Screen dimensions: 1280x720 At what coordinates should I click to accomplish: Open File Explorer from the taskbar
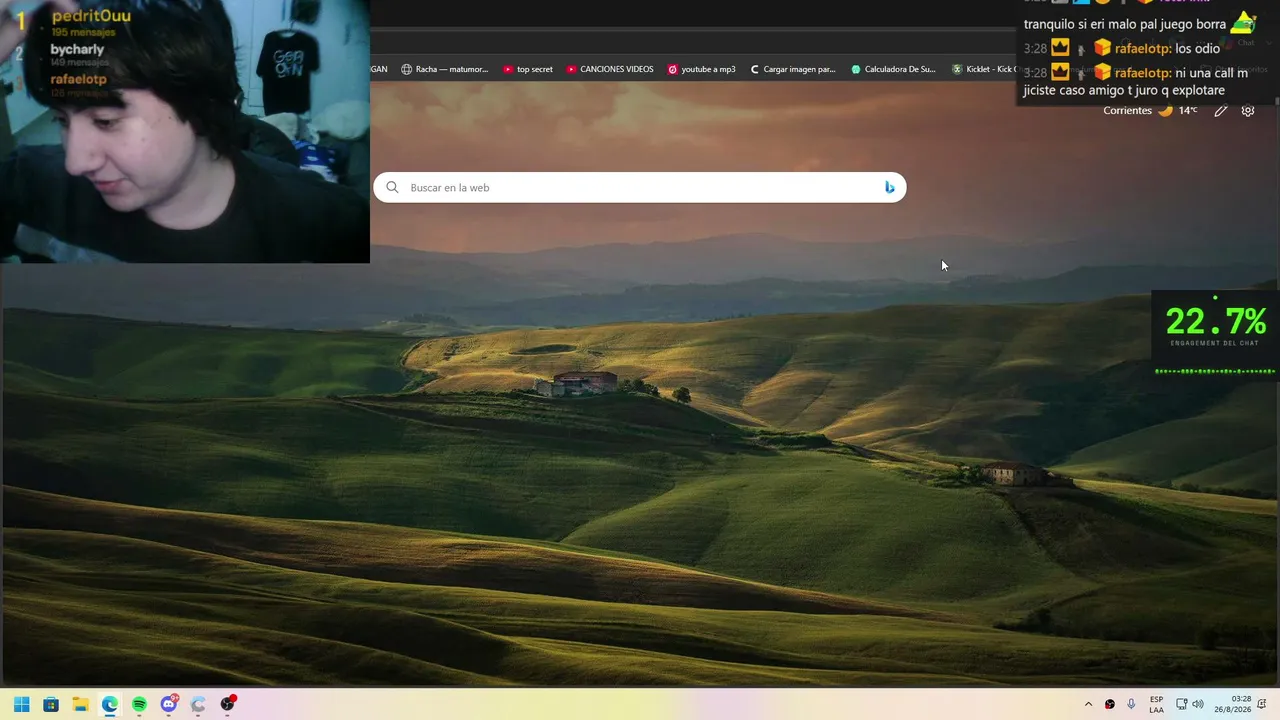[x=80, y=704]
